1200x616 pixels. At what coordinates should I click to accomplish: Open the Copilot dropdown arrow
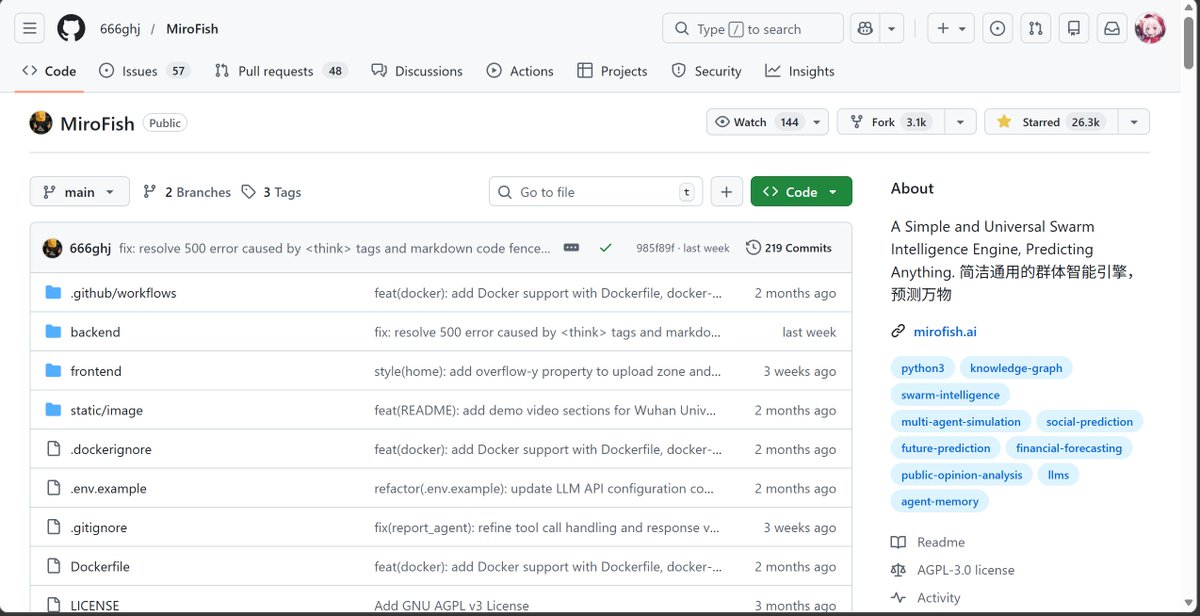891,29
